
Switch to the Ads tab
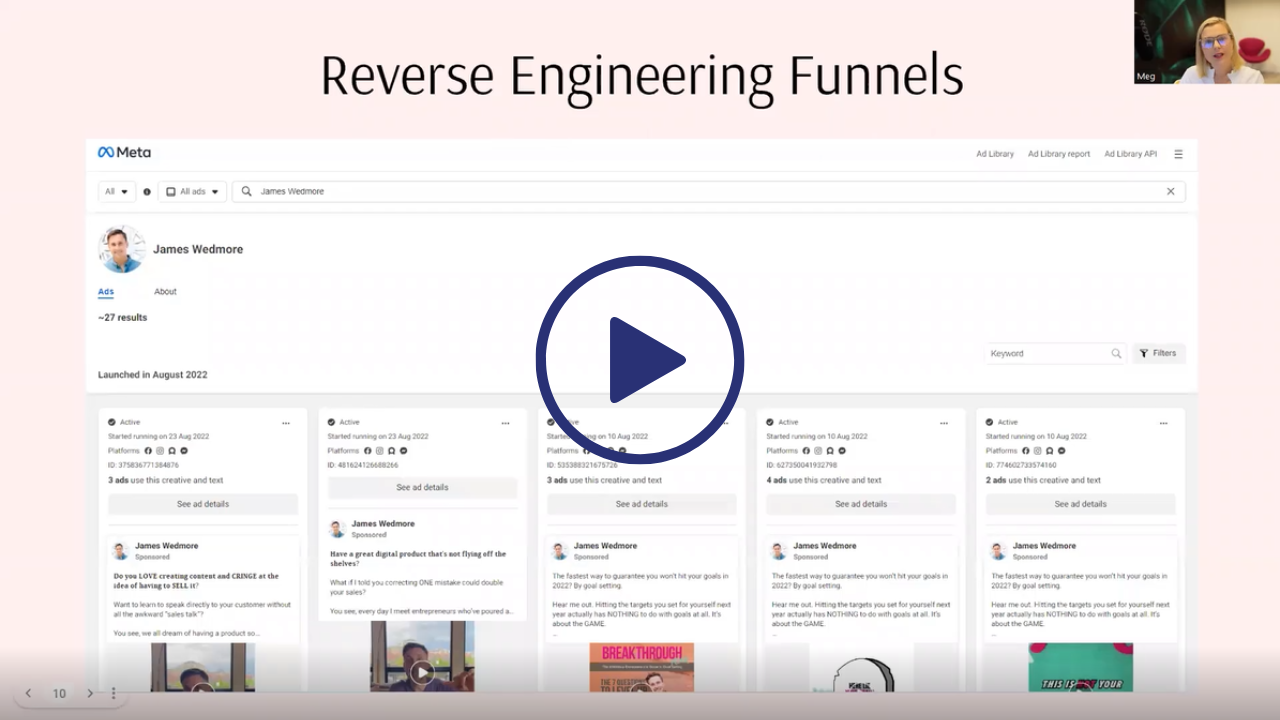(x=106, y=292)
